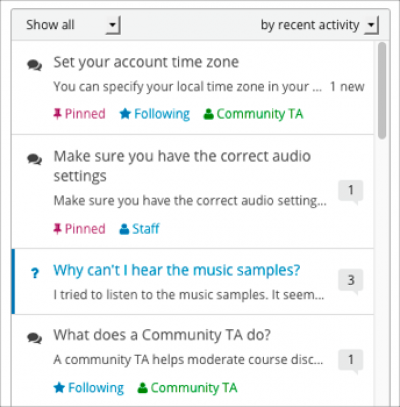The image size is (400, 407).
Task: Click the star icon under What does a Community TA do
Action: 59,388
